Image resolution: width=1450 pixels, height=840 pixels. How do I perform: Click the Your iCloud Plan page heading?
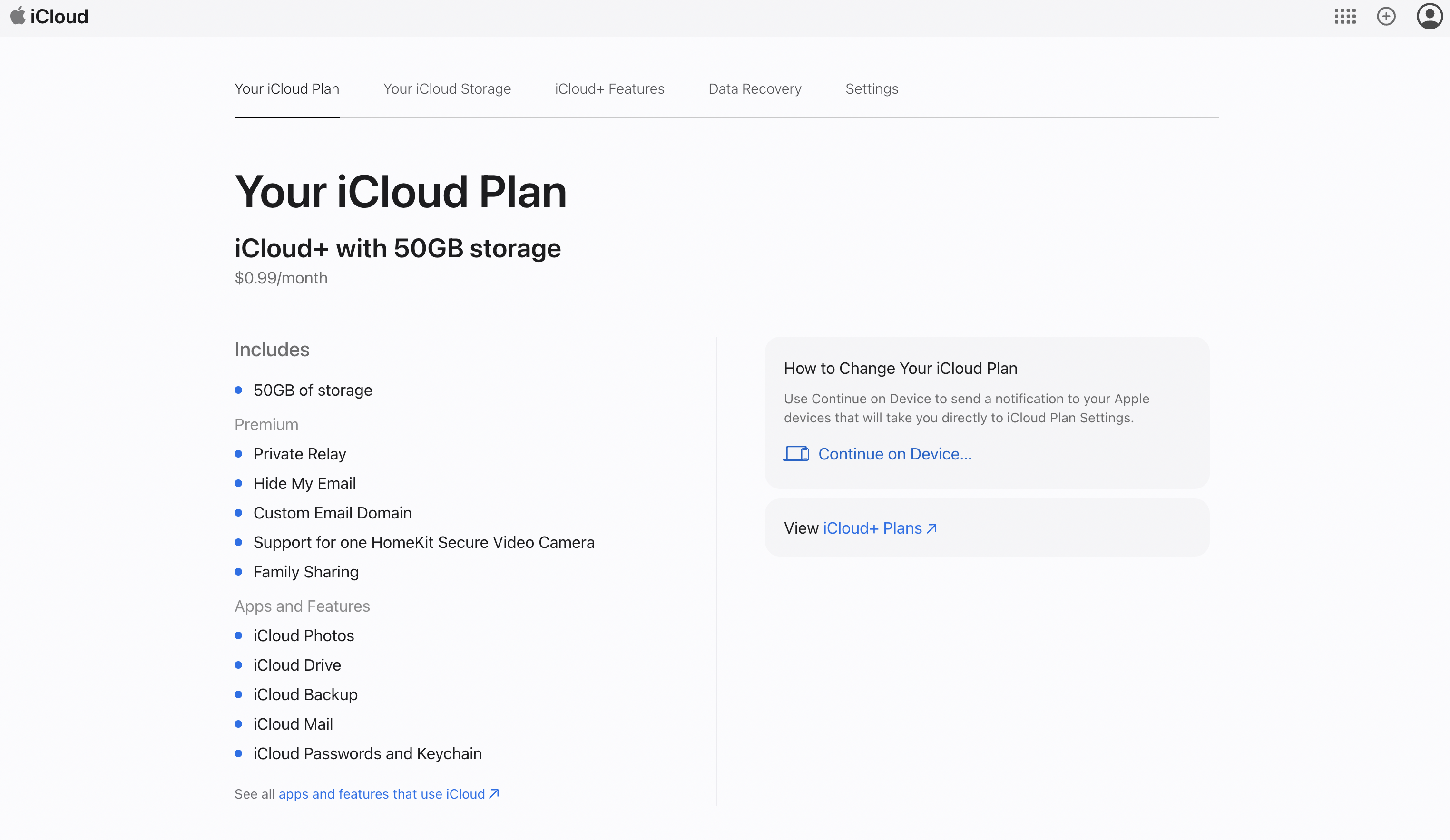401,192
